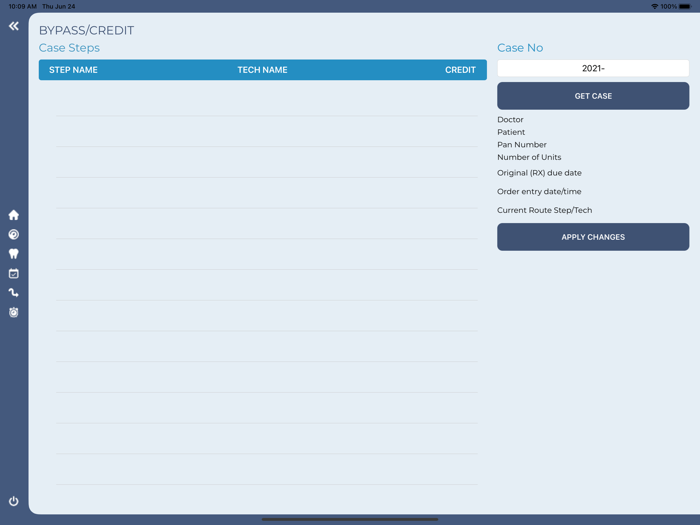Click the Case Steps heading
The height and width of the screenshot is (525, 700).
click(69, 48)
